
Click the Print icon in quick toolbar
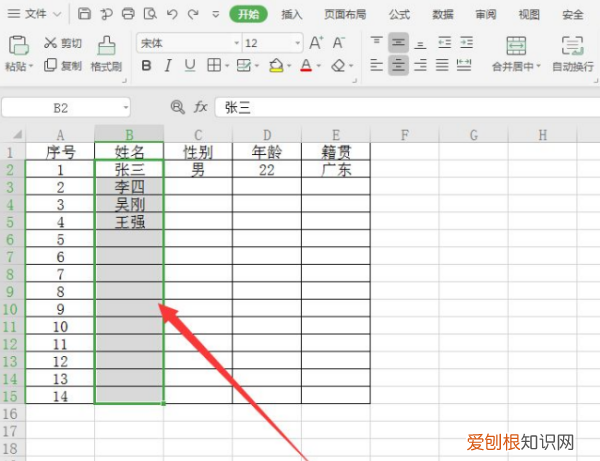(128, 14)
